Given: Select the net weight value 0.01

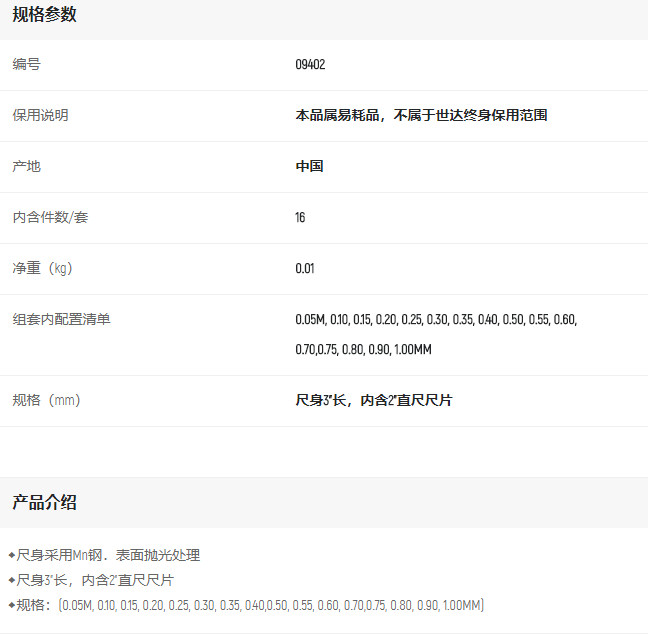Looking at the screenshot, I should coord(305,269).
